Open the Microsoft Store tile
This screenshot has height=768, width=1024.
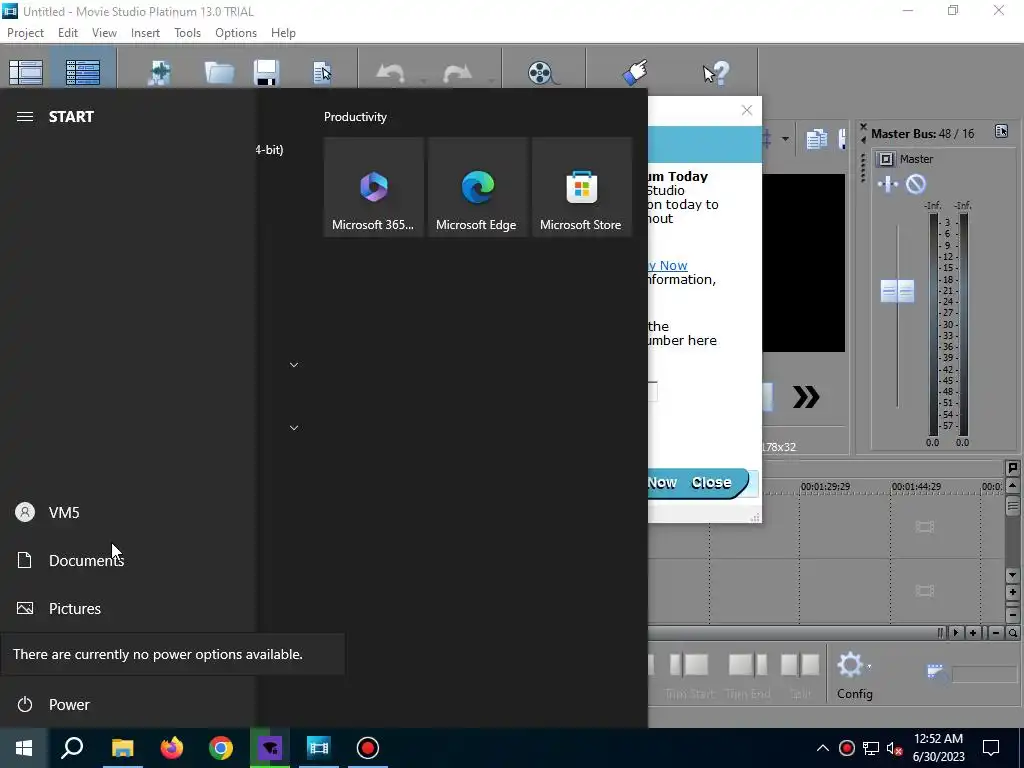point(582,187)
